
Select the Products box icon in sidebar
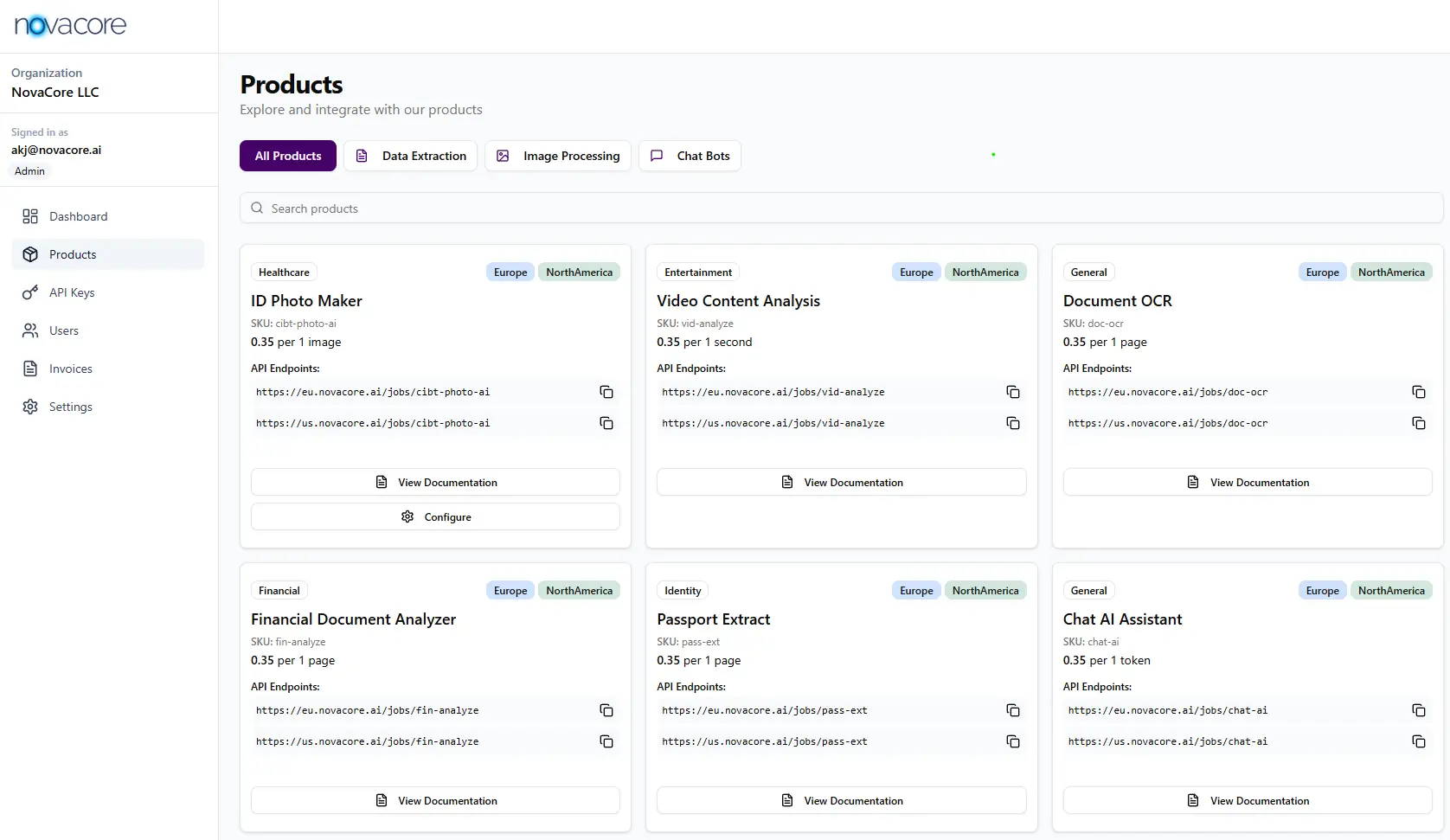pyautogui.click(x=30, y=253)
